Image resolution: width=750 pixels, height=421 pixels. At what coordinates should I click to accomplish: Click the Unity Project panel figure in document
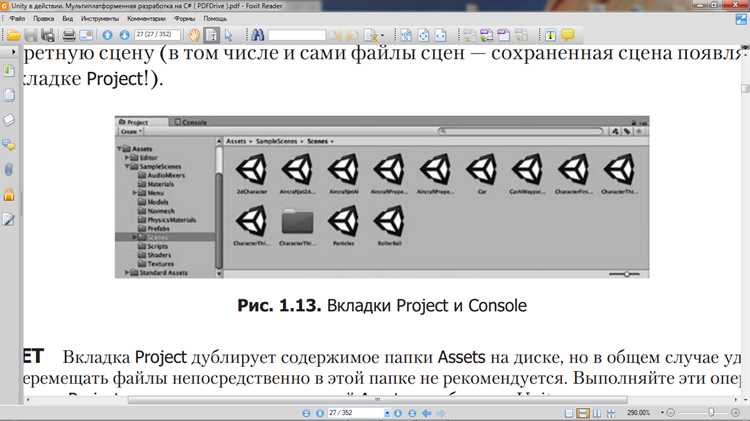[382, 197]
